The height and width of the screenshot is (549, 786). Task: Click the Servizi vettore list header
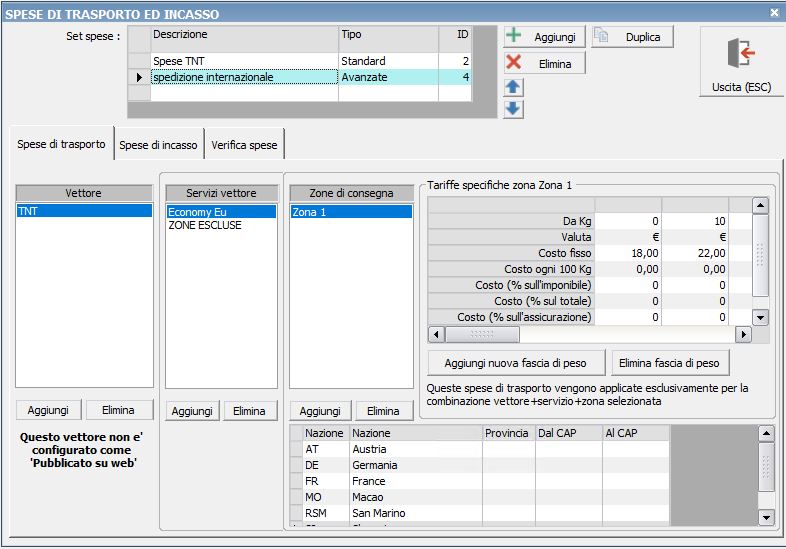point(221,193)
